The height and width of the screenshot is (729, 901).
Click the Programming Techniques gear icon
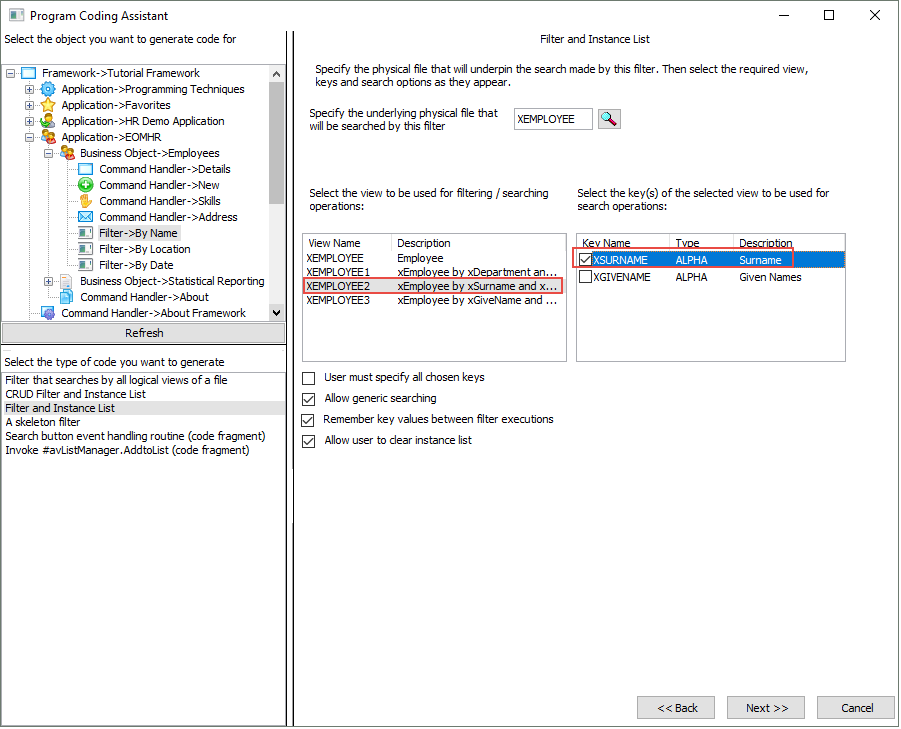[x=48, y=89]
